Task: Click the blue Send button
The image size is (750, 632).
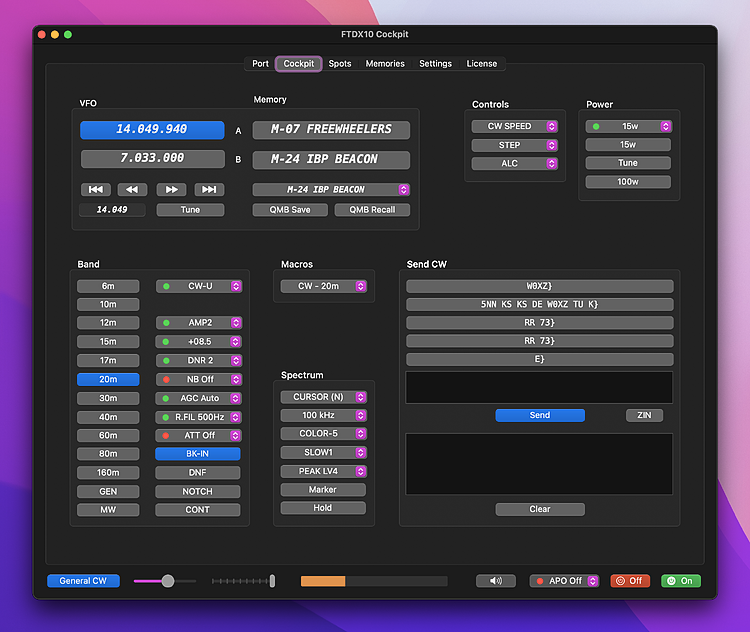Action: click(540, 415)
